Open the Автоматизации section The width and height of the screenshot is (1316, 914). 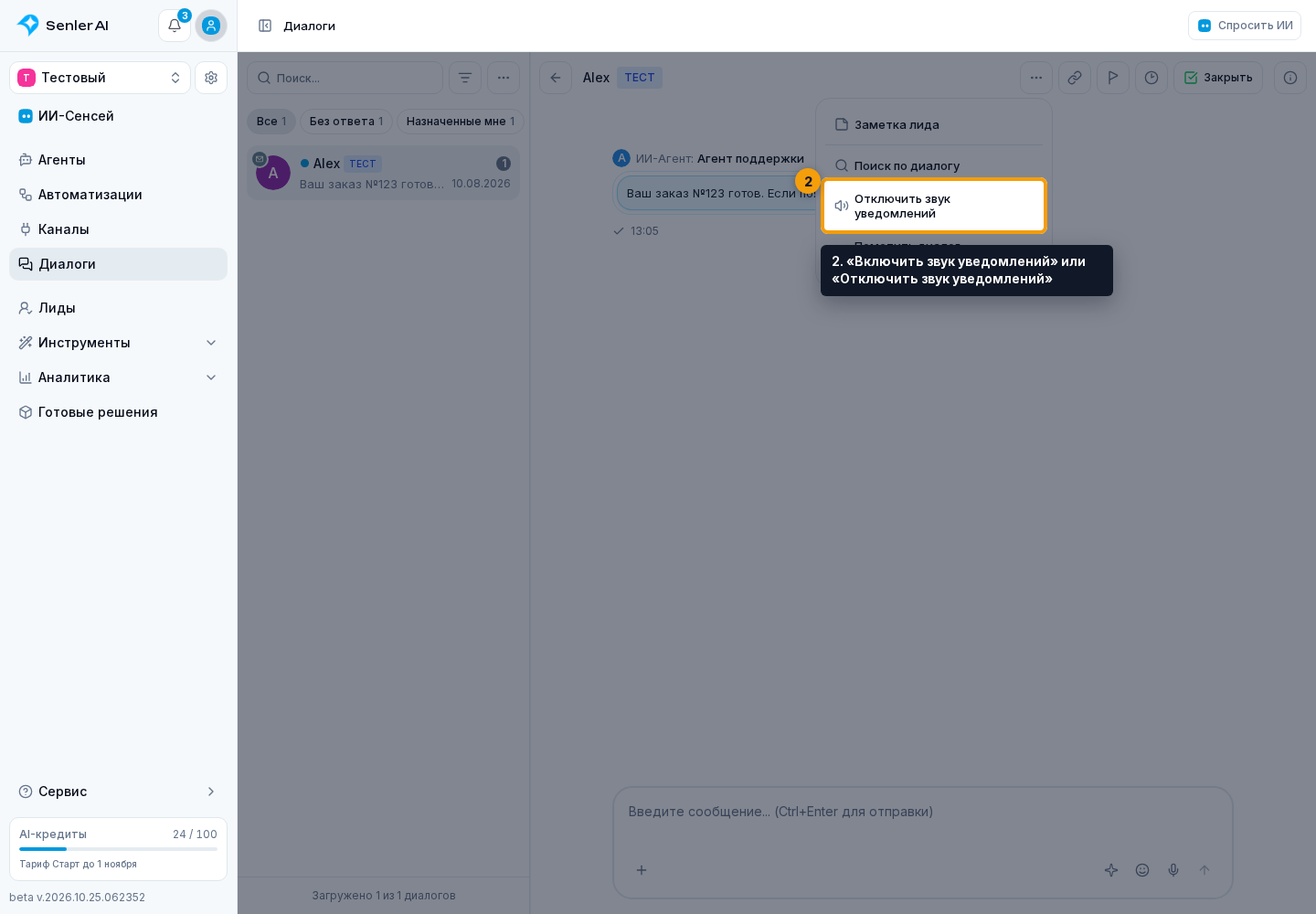point(119,195)
